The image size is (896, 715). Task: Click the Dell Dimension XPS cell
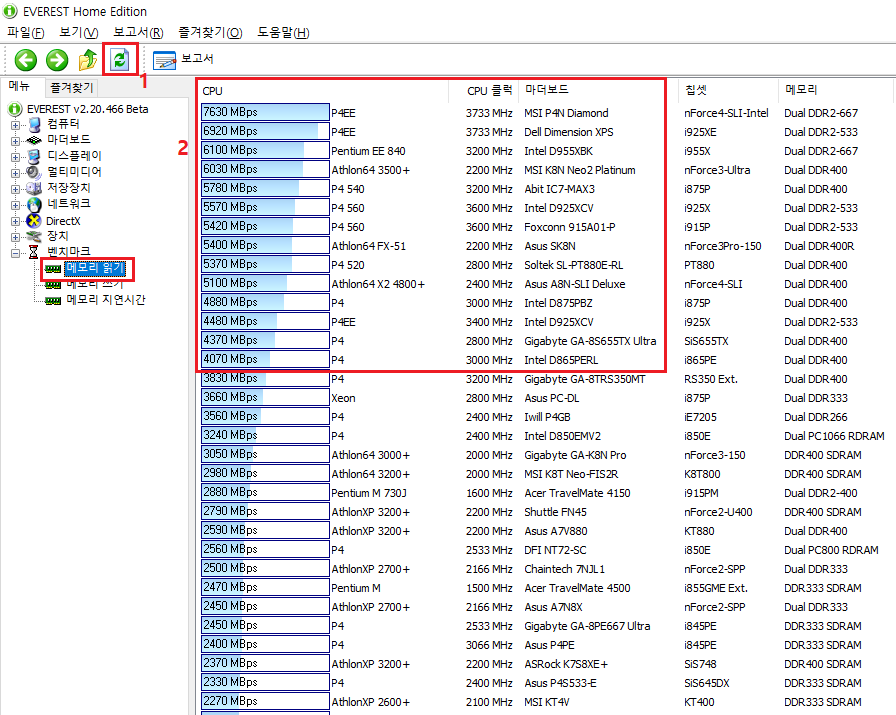pos(569,132)
